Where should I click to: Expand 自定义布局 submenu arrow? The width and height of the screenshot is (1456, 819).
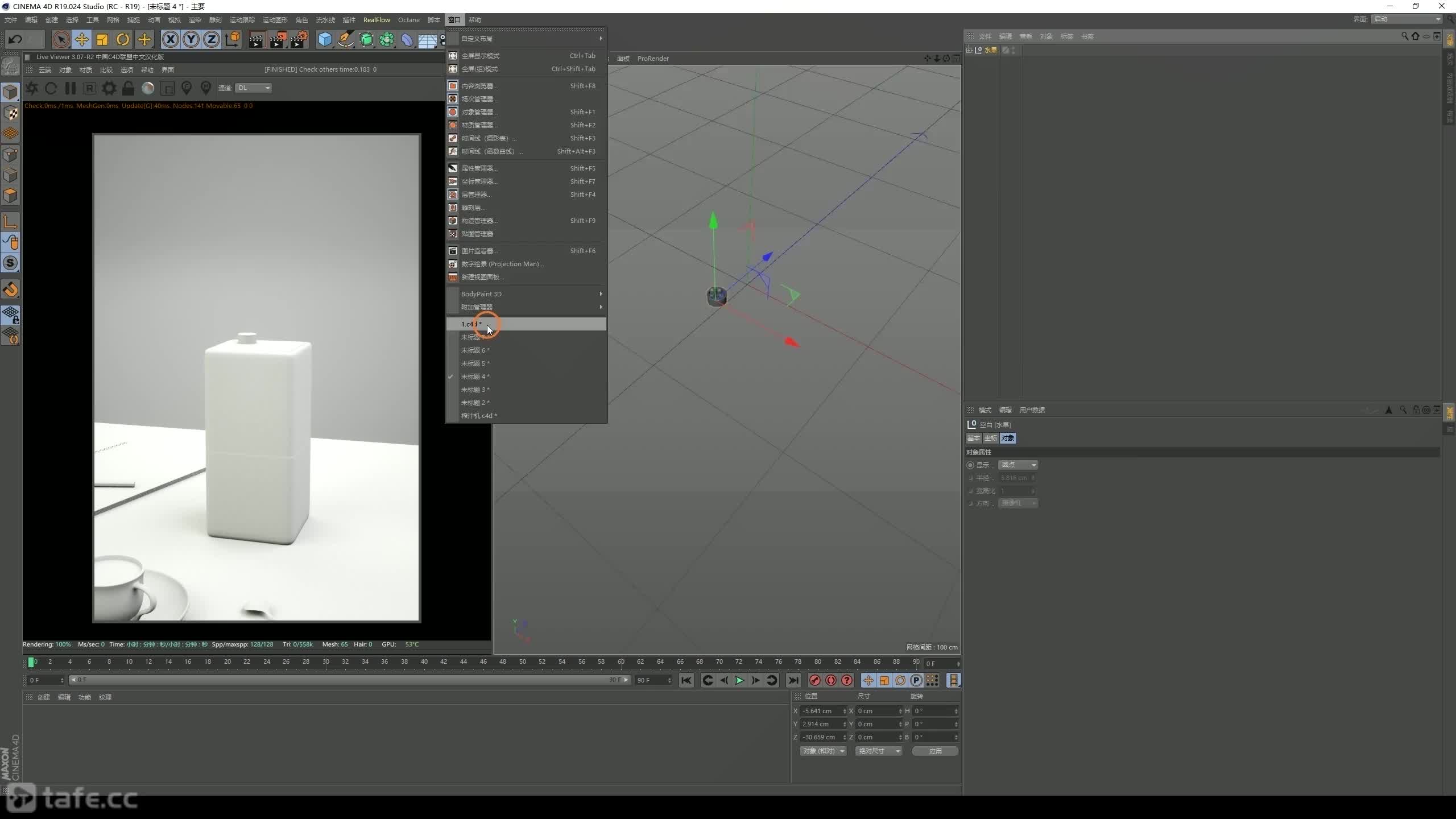tap(601, 39)
